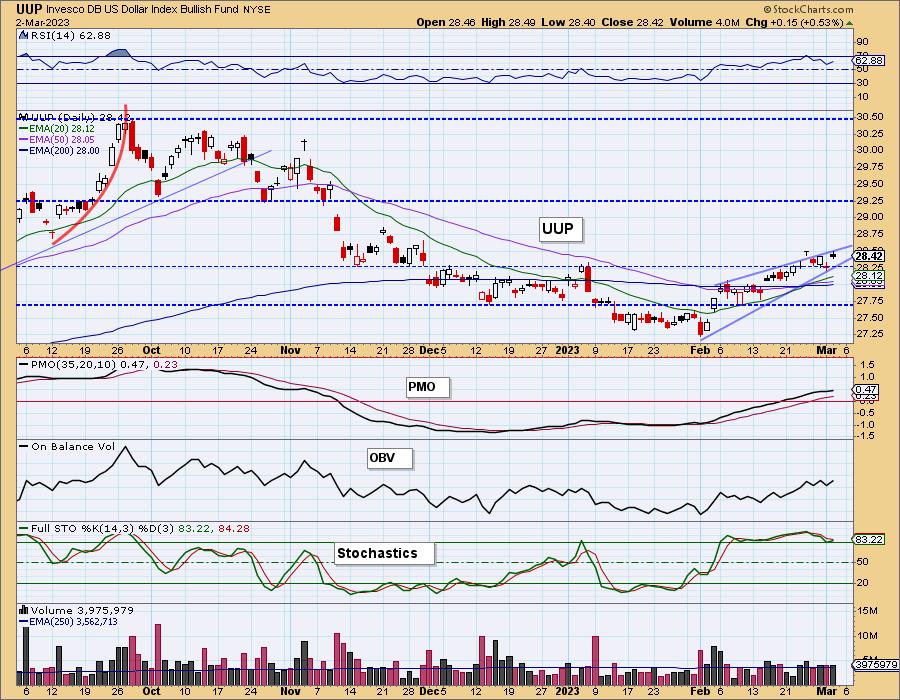Click the 'EMA(250) 3,562,713' volume legend text

pos(73,621)
